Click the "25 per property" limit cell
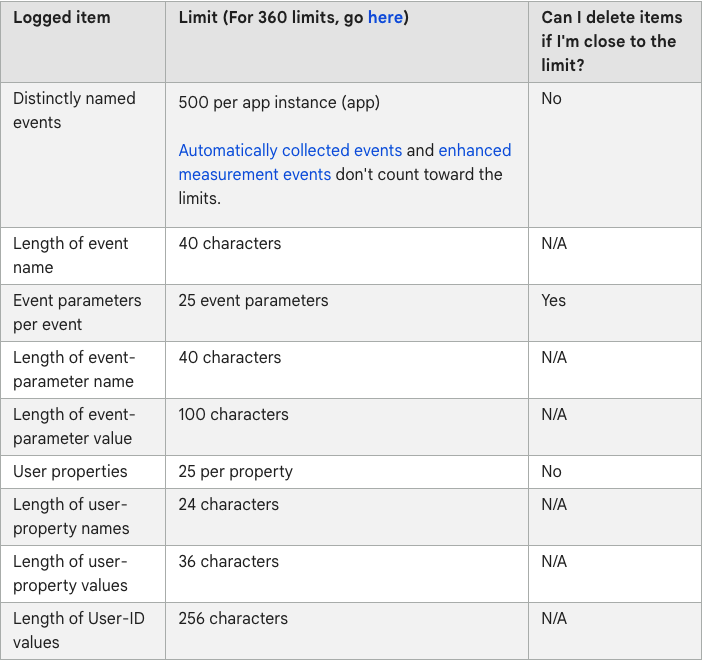702x660 pixels. click(x=235, y=471)
